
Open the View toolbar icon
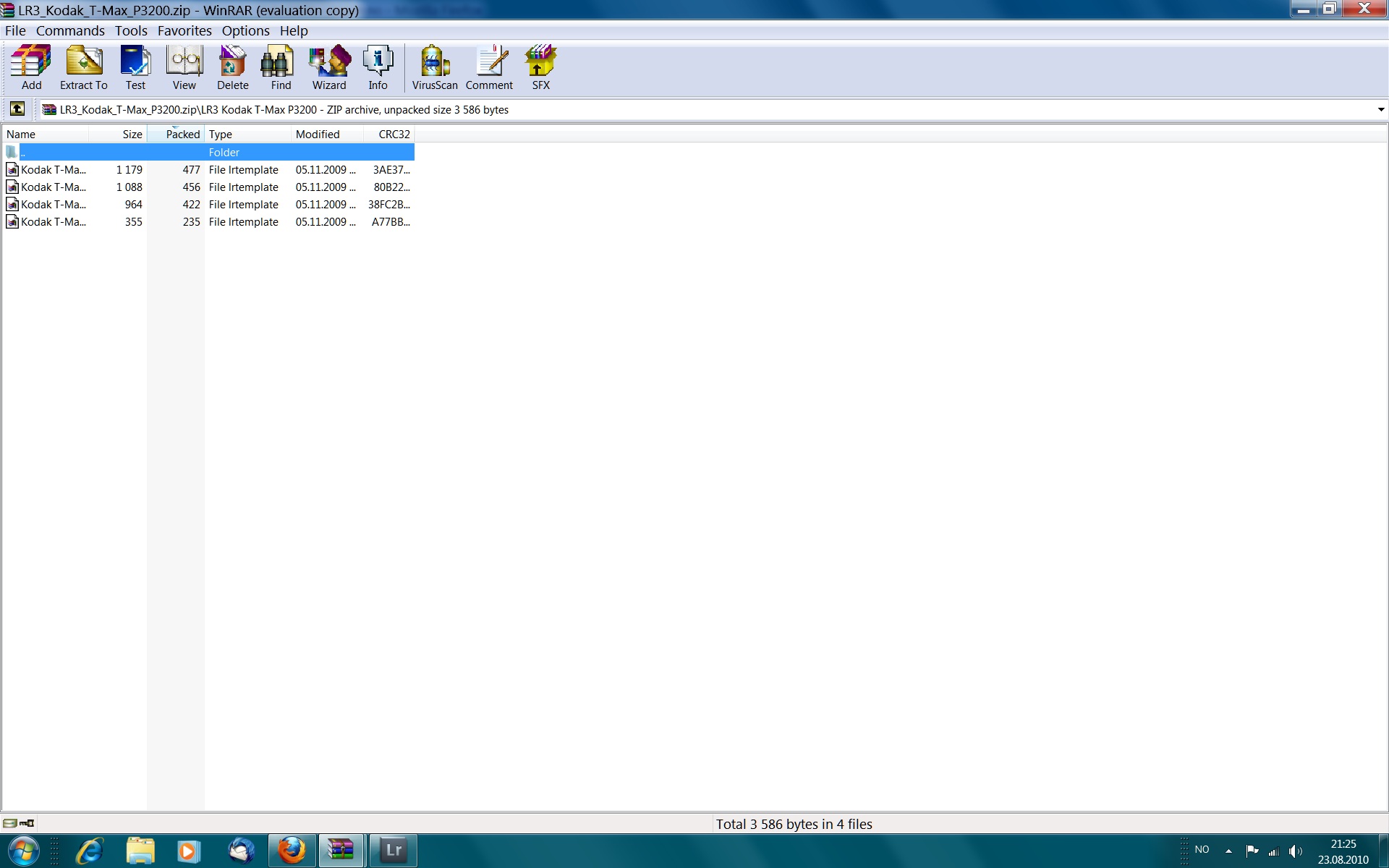tap(184, 67)
